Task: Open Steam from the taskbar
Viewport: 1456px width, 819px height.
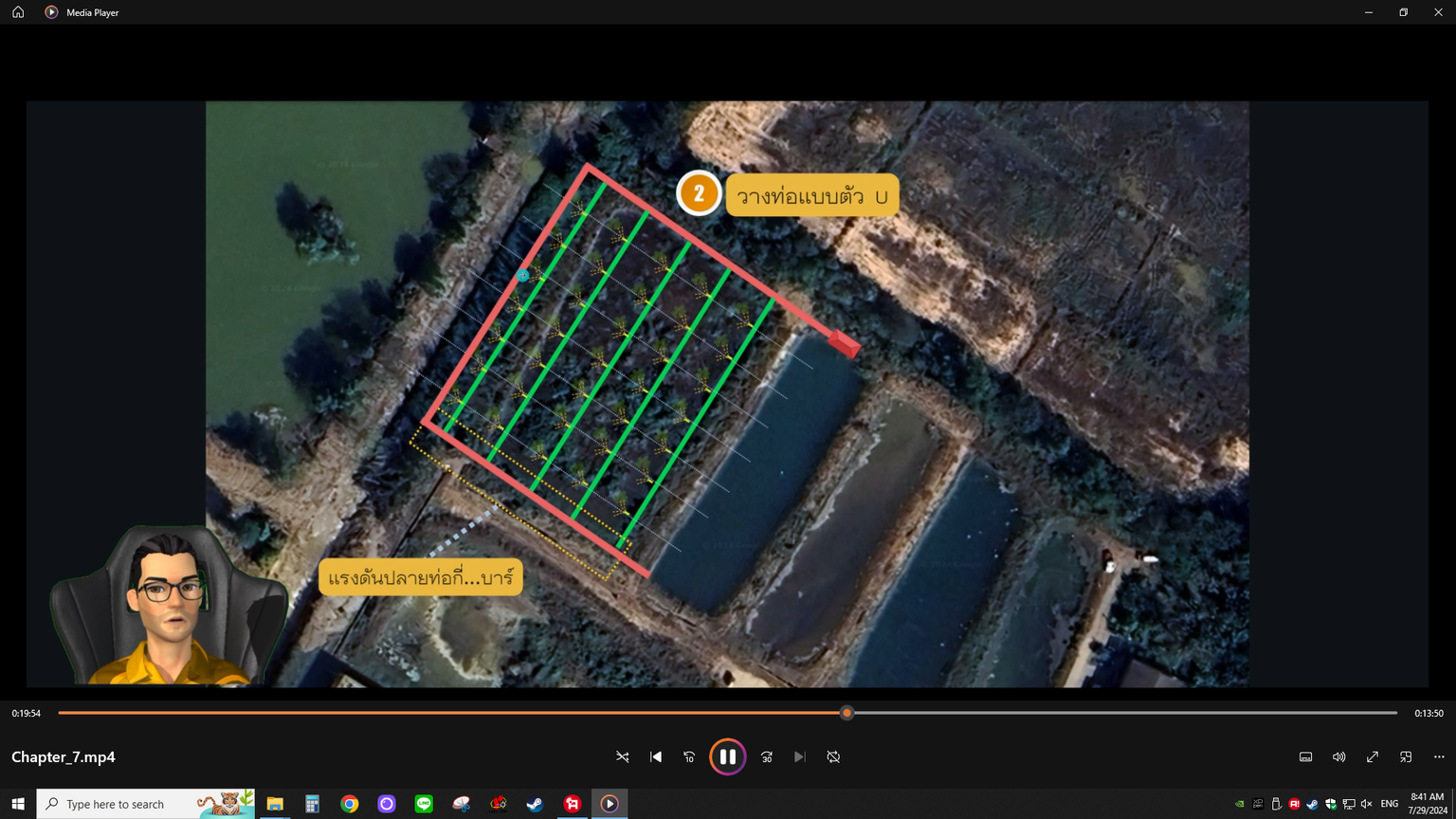Action: [535, 804]
